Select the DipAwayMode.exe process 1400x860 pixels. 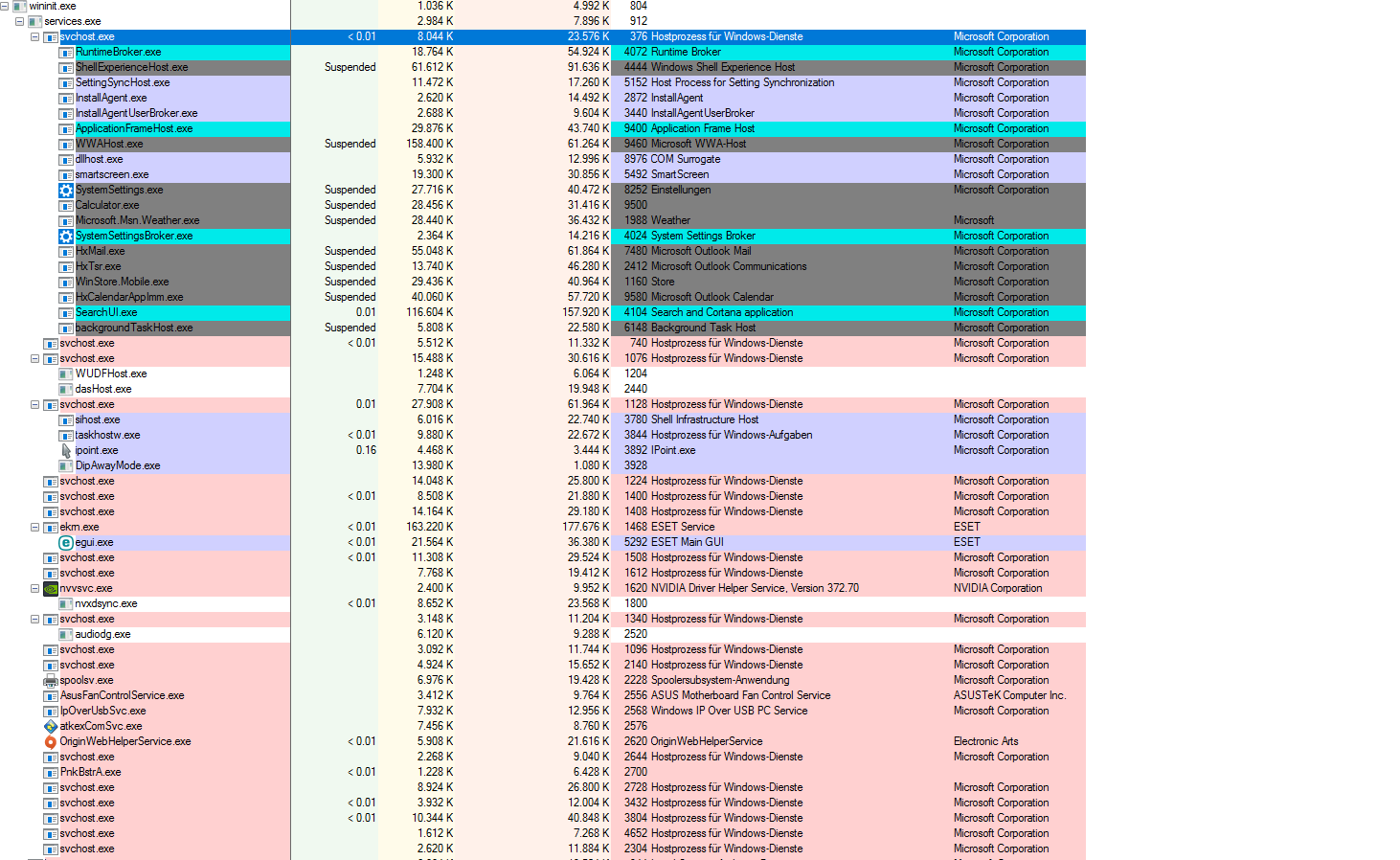point(118,465)
